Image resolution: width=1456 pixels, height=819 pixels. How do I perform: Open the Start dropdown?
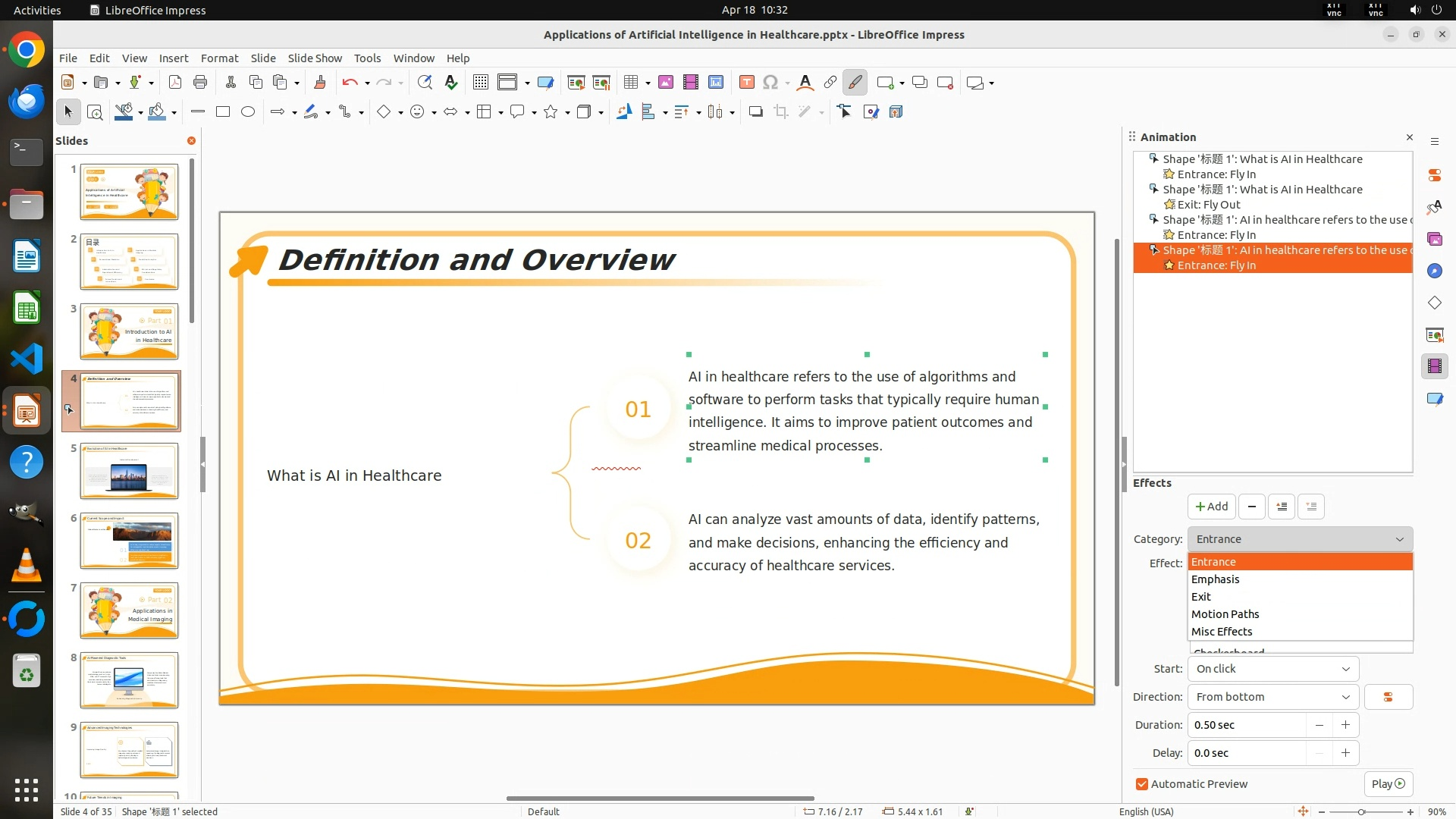[1272, 669]
